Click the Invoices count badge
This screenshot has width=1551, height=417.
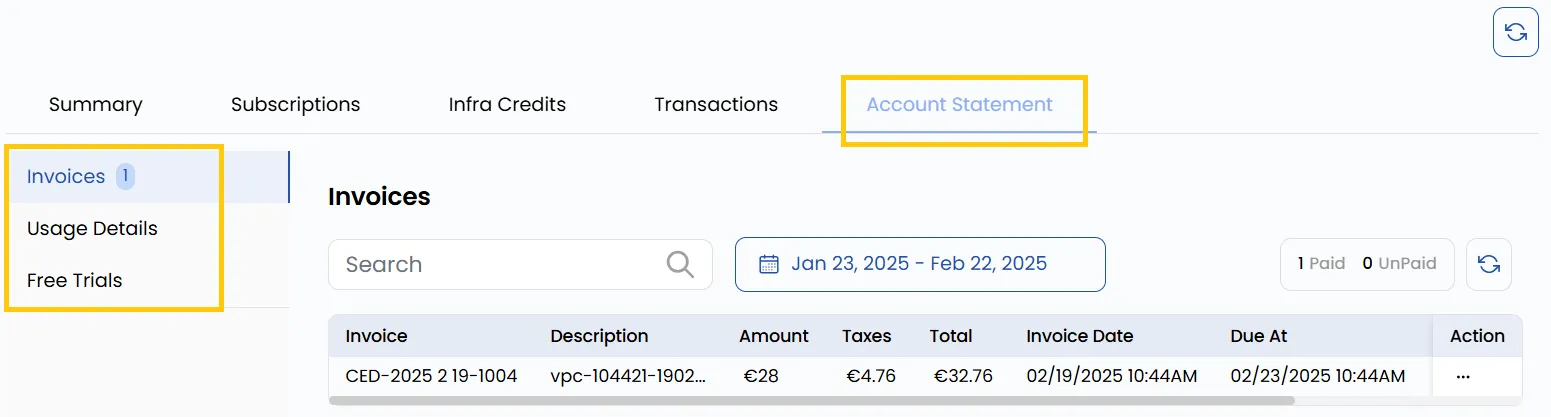point(125,176)
